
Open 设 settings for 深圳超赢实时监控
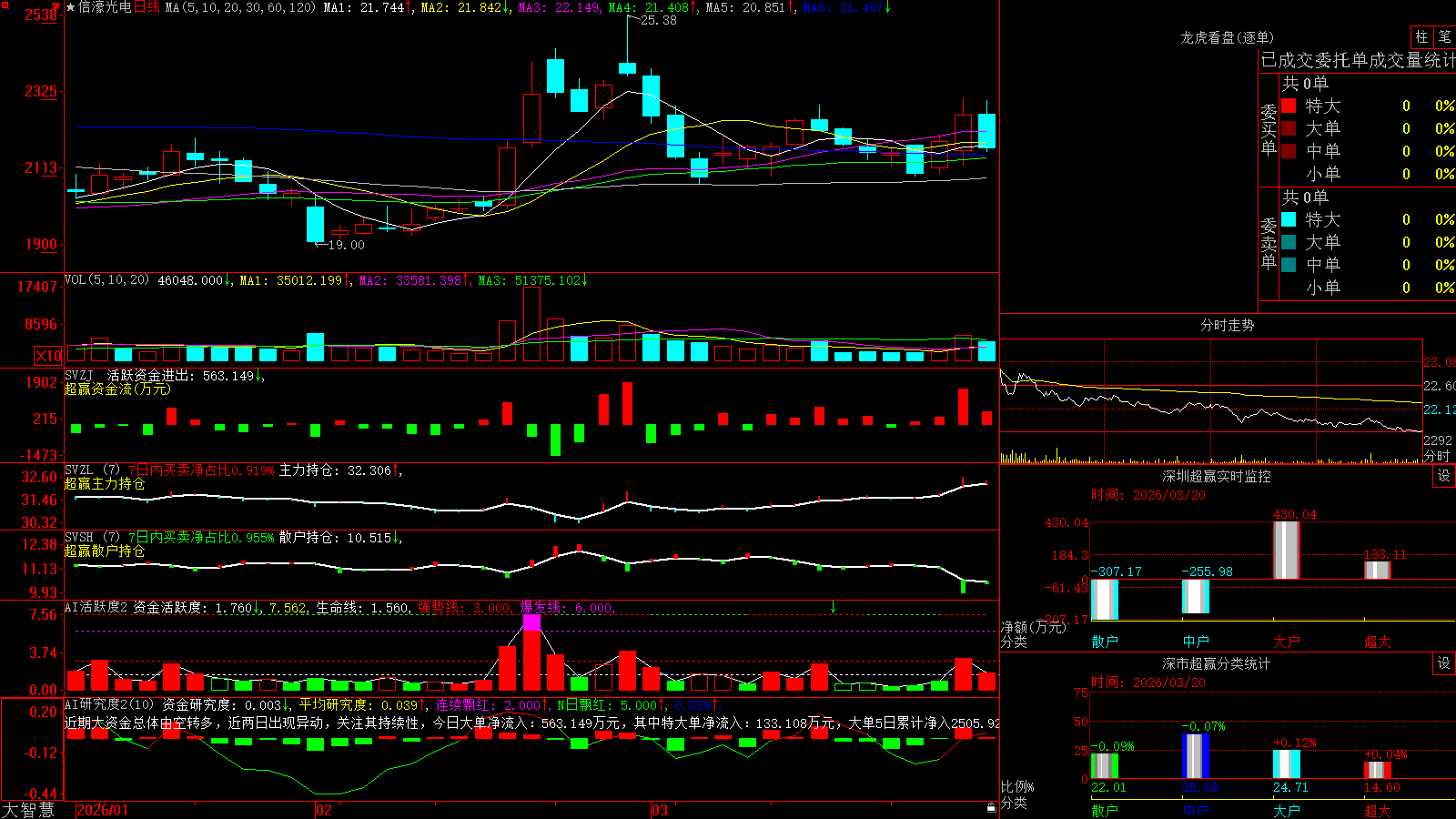1444,476
